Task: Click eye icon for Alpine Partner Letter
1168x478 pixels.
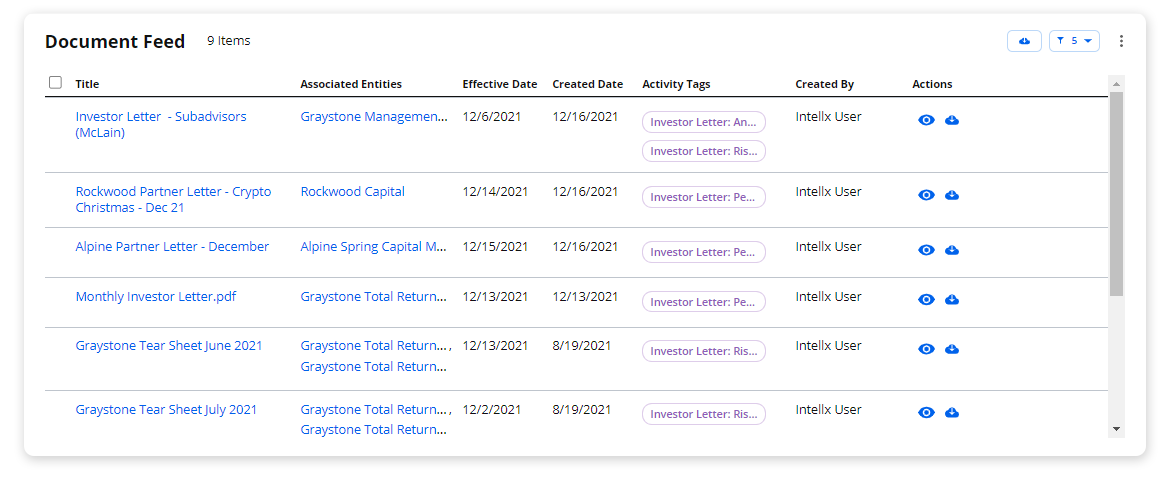Action: pyautogui.click(x=926, y=250)
